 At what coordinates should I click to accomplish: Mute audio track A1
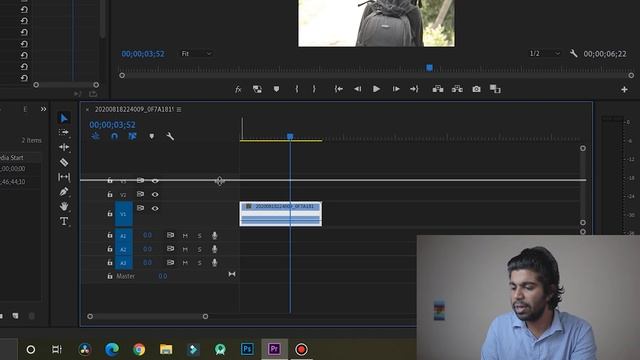tap(185, 236)
